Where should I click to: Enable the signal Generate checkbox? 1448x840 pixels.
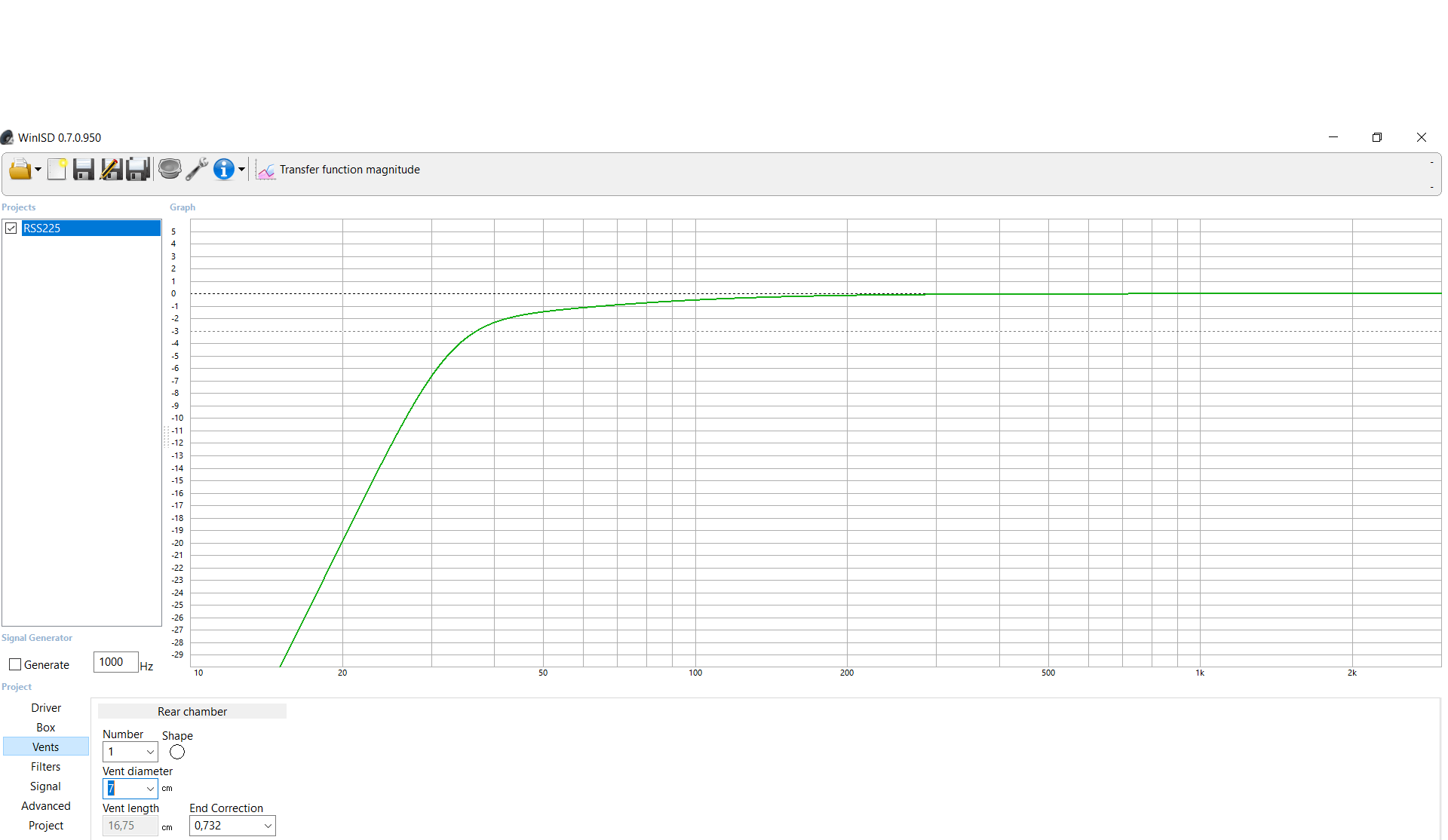[x=15, y=664]
